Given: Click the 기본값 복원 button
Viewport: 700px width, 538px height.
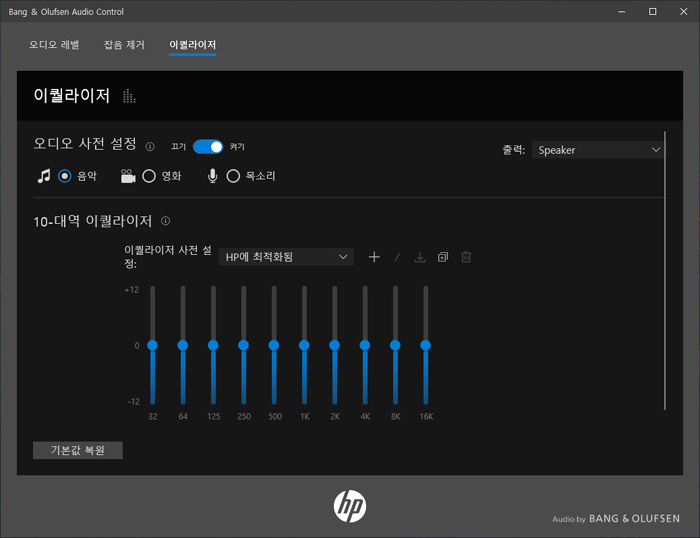Looking at the screenshot, I should click(78, 450).
